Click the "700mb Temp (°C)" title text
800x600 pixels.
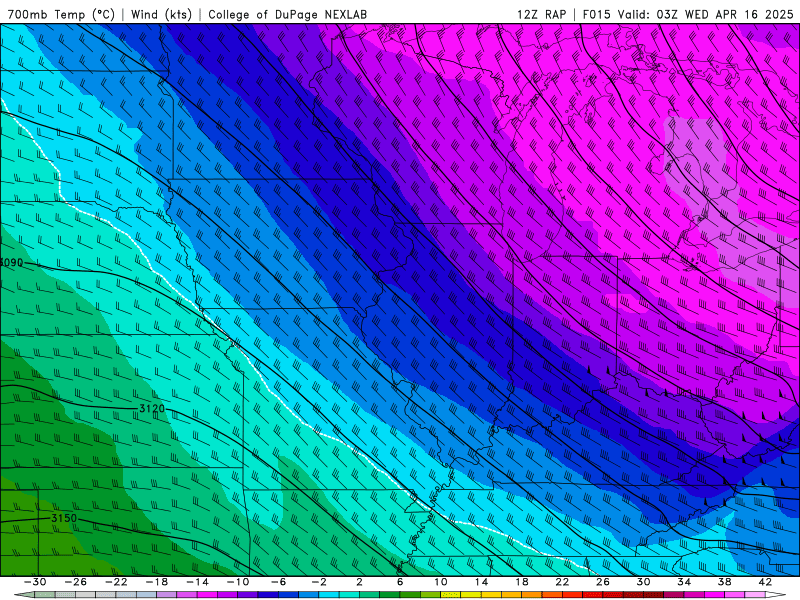coord(61,14)
